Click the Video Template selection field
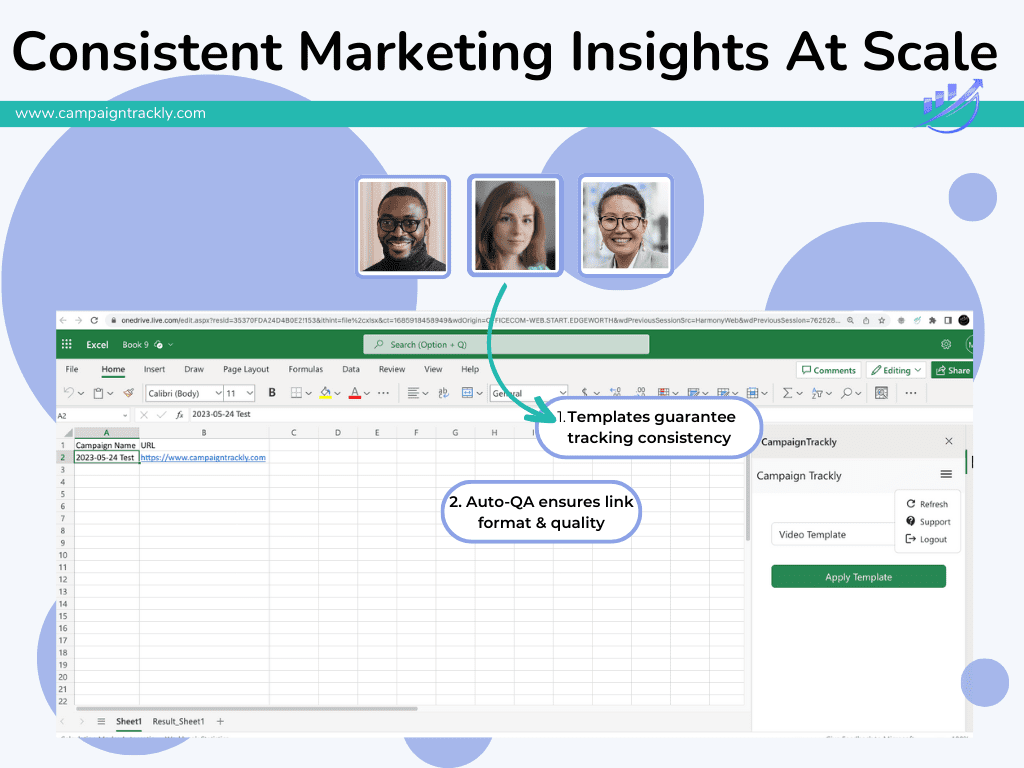 pyautogui.click(x=833, y=534)
